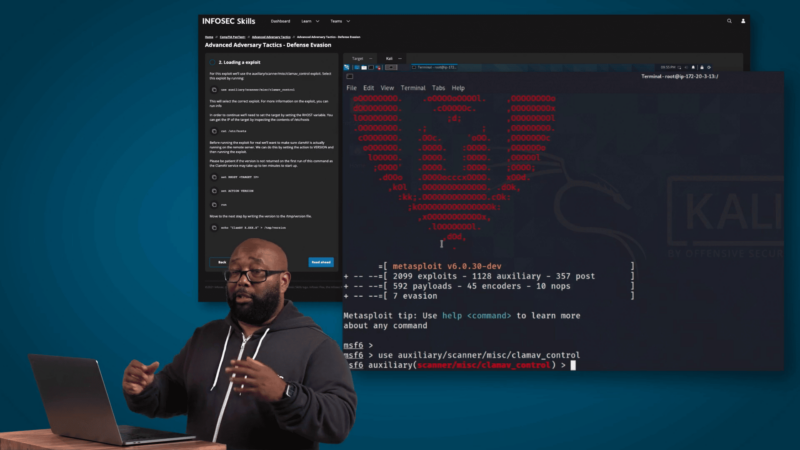Viewport: 800px width, 450px height.
Task: Click the Kali dragon menu icon
Action: coord(349,67)
